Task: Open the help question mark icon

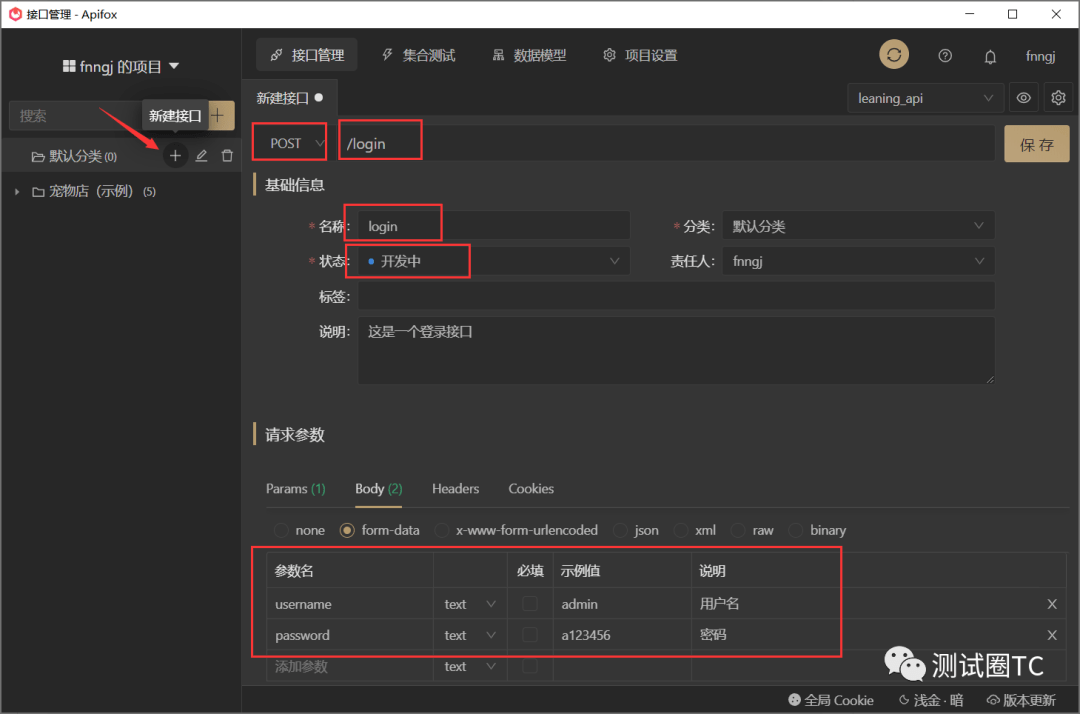Action: 945,56
